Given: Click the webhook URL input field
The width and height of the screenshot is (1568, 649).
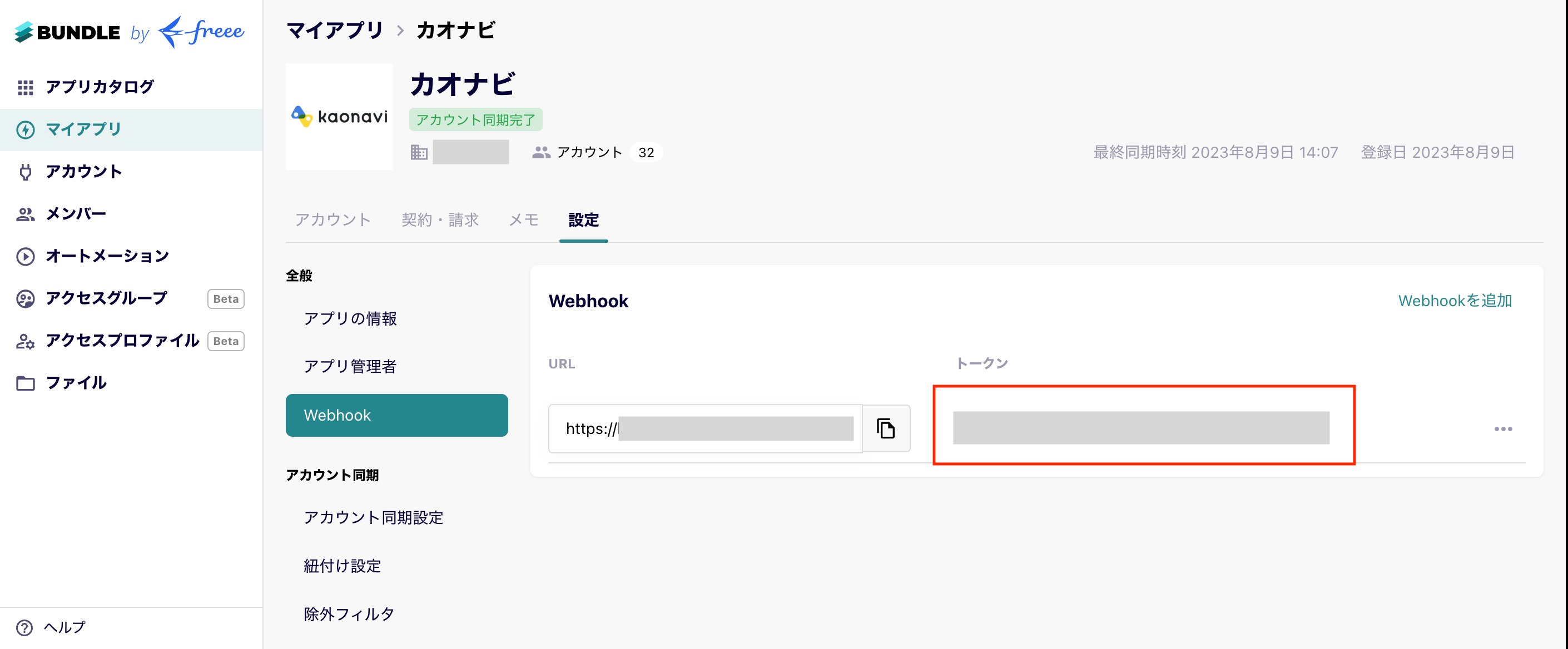Looking at the screenshot, I should tap(705, 428).
